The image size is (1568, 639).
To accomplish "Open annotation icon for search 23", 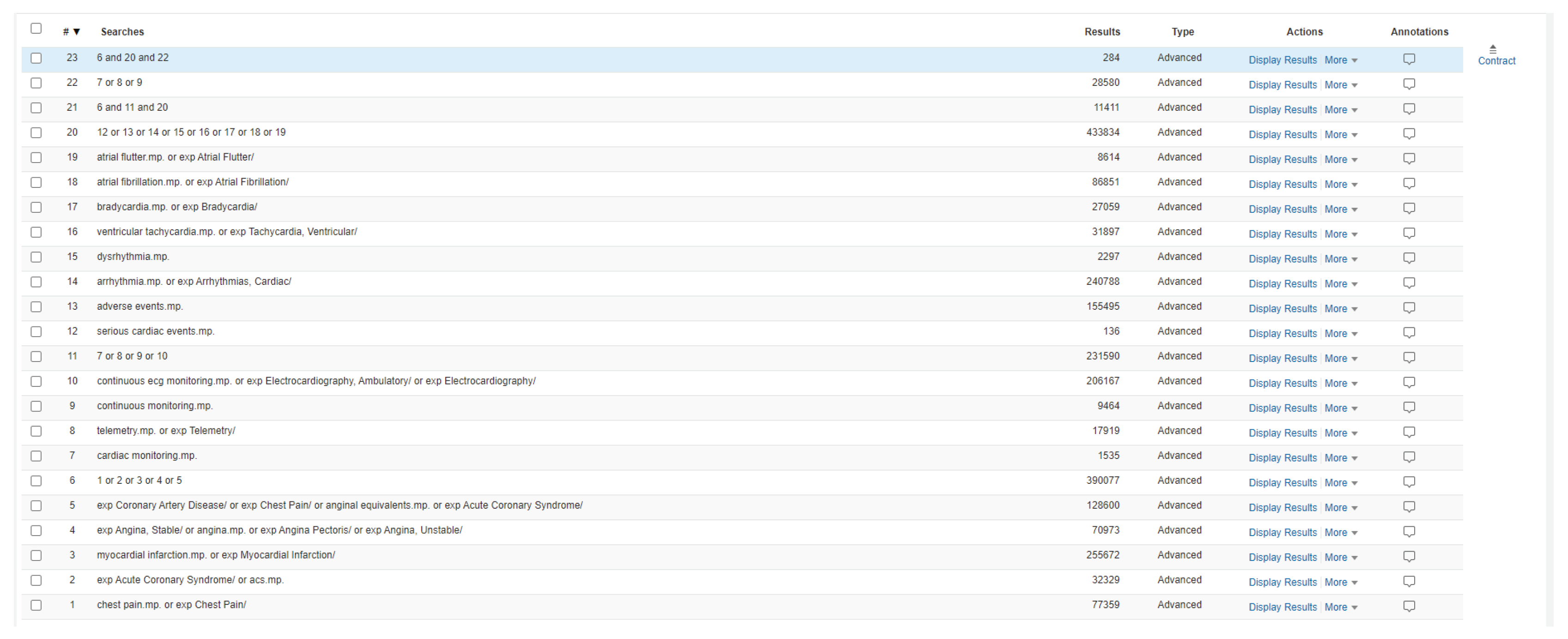I will click(x=1409, y=59).
